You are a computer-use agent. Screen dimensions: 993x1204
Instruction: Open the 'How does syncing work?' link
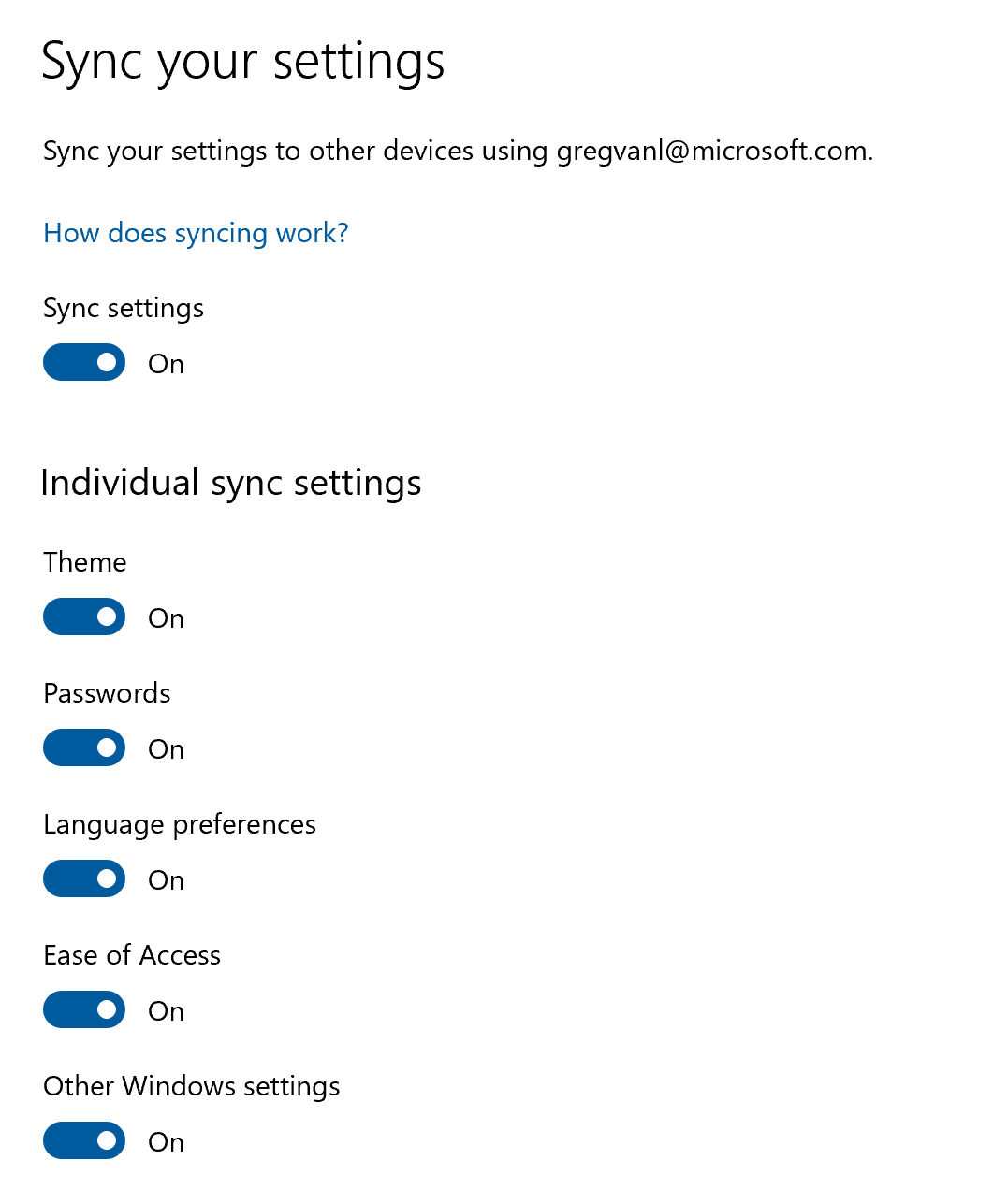pyautogui.click(x=196, y=233)
